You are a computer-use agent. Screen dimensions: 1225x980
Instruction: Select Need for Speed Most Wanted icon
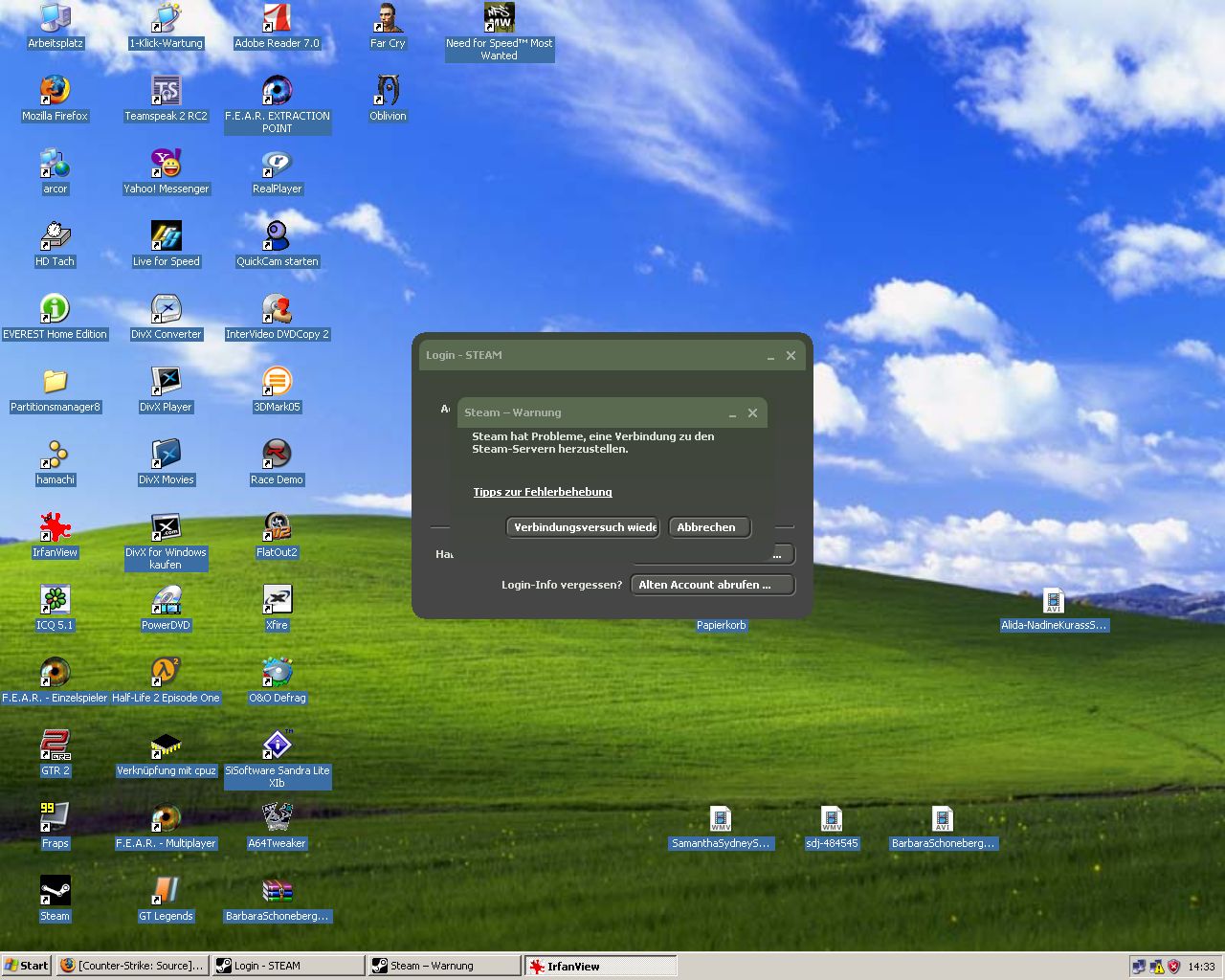pos(499,33)
